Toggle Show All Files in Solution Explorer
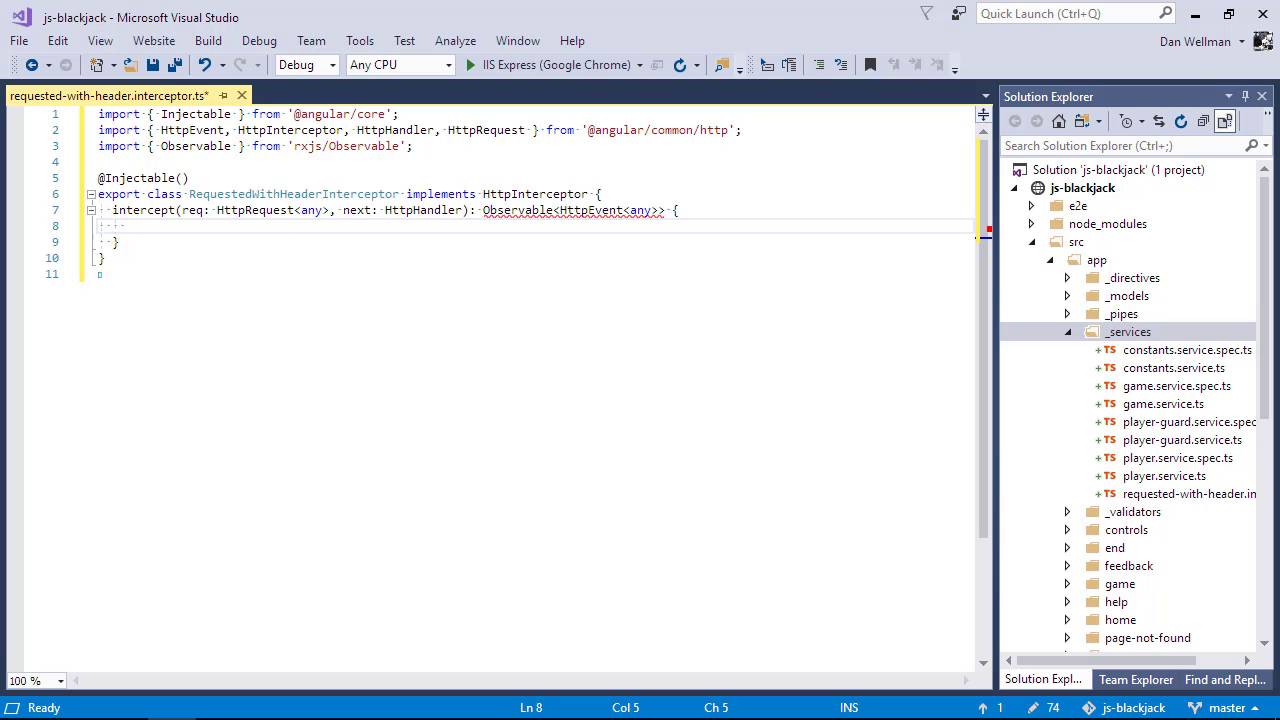 click(x=1225, y=121)
